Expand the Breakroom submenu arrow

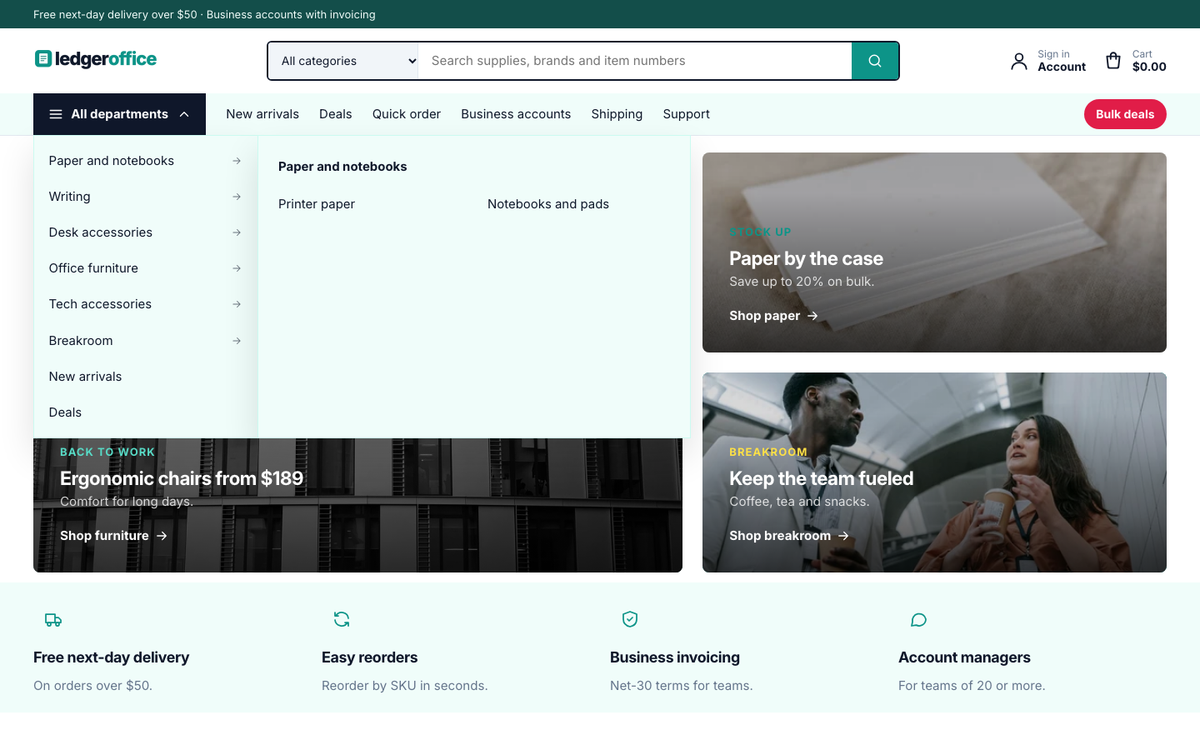point(236,341)
